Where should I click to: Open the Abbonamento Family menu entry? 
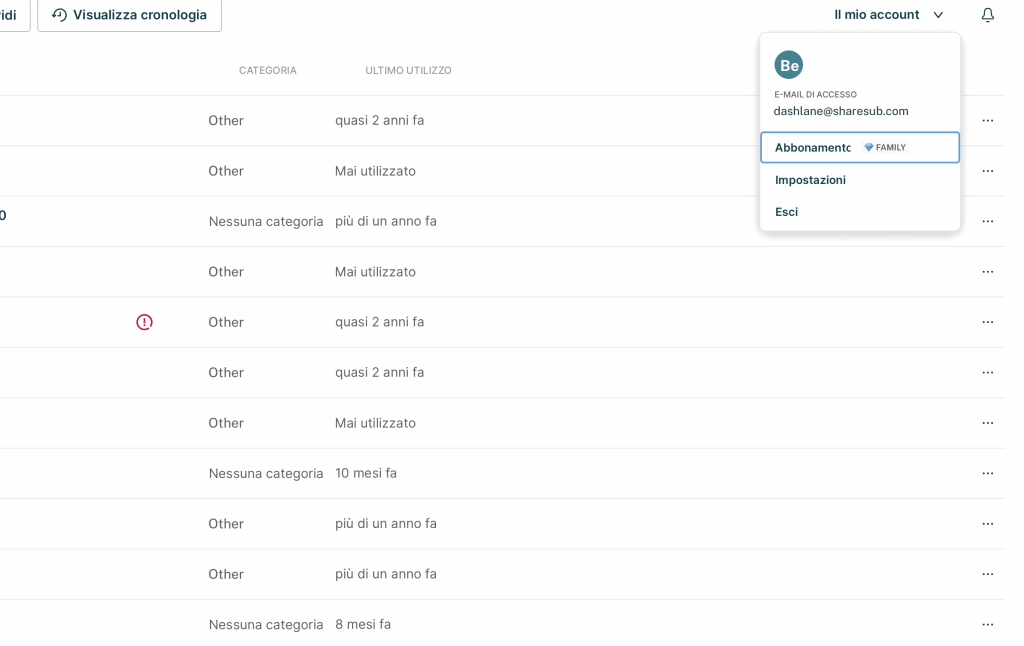pyautogui.click(x=859, y=148)
